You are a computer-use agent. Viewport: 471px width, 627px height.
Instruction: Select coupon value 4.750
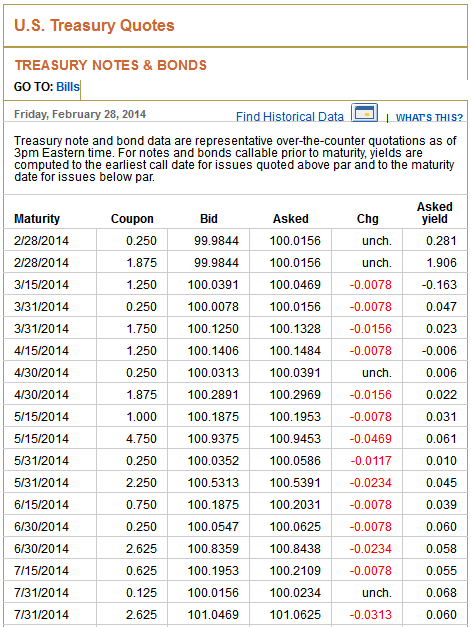pyautogui.click(x=142, y=439)
